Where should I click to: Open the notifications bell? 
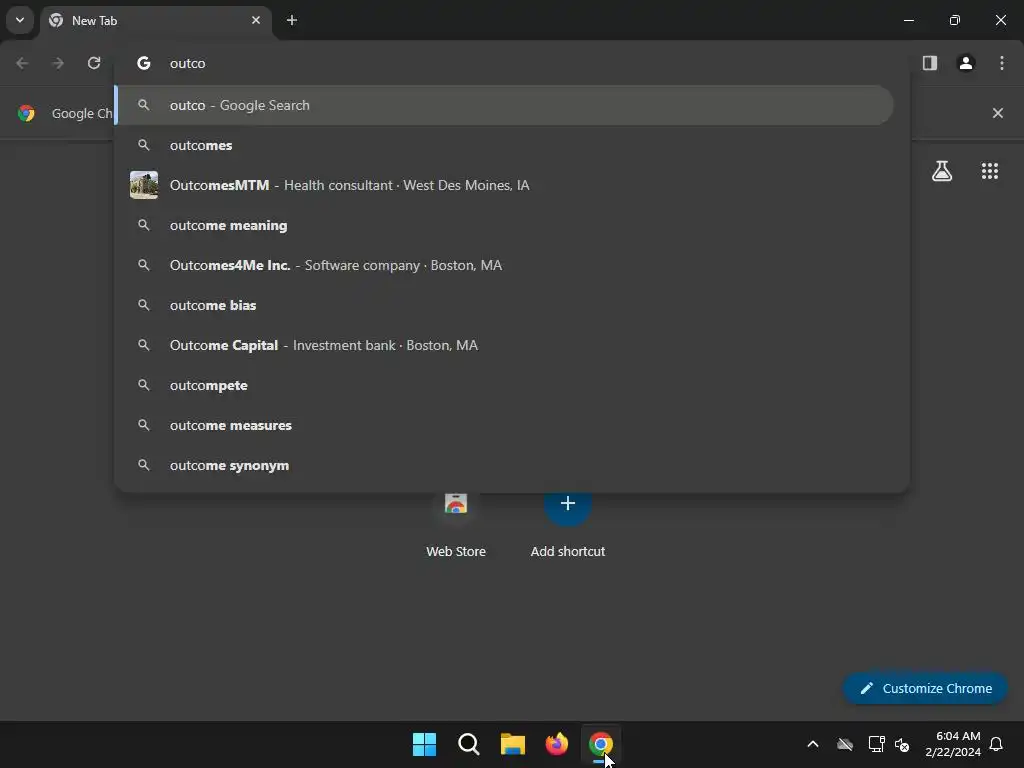[997, 744]
